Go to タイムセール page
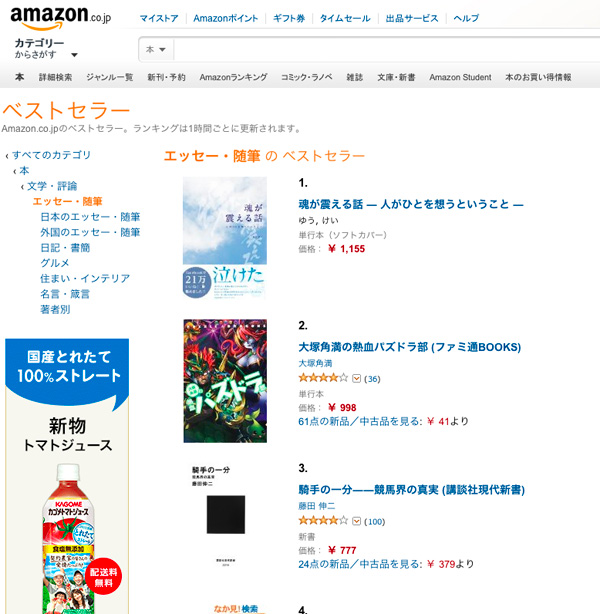This screenshot has height=614, width=600. tap(345, 18)
